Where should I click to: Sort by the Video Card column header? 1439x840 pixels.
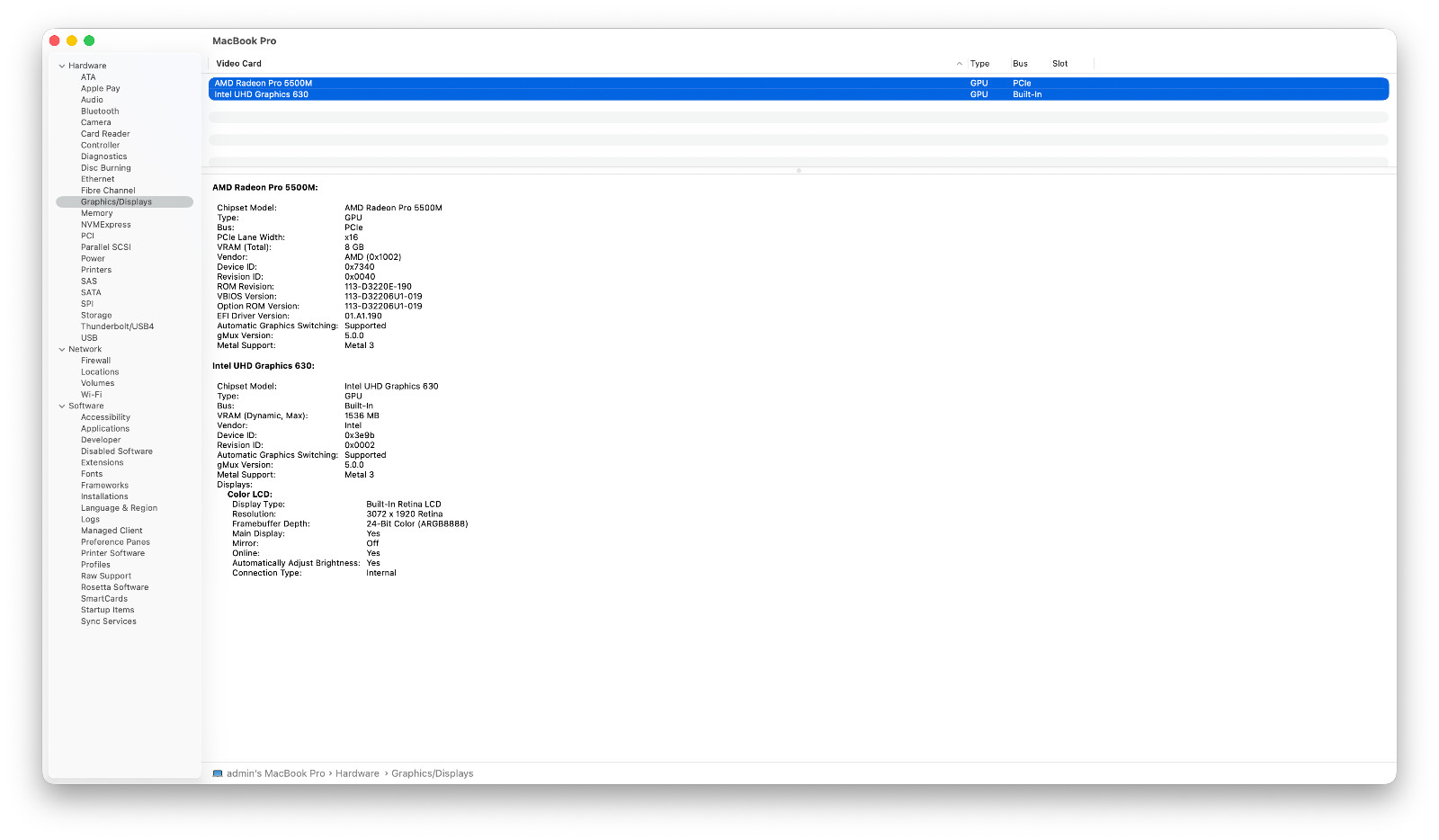pyautogui.click(x=239, y=64)
